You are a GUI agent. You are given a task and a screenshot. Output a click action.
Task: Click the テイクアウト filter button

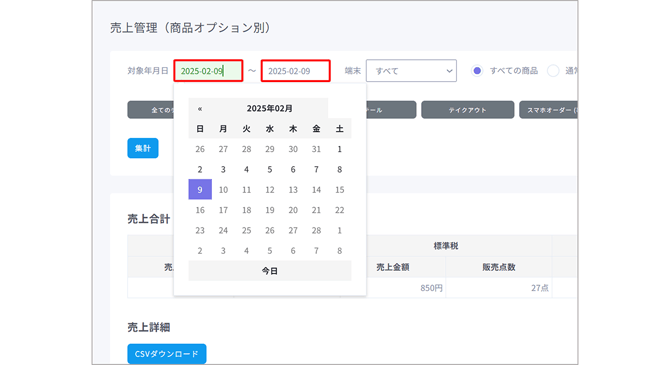tap(467, 110)
